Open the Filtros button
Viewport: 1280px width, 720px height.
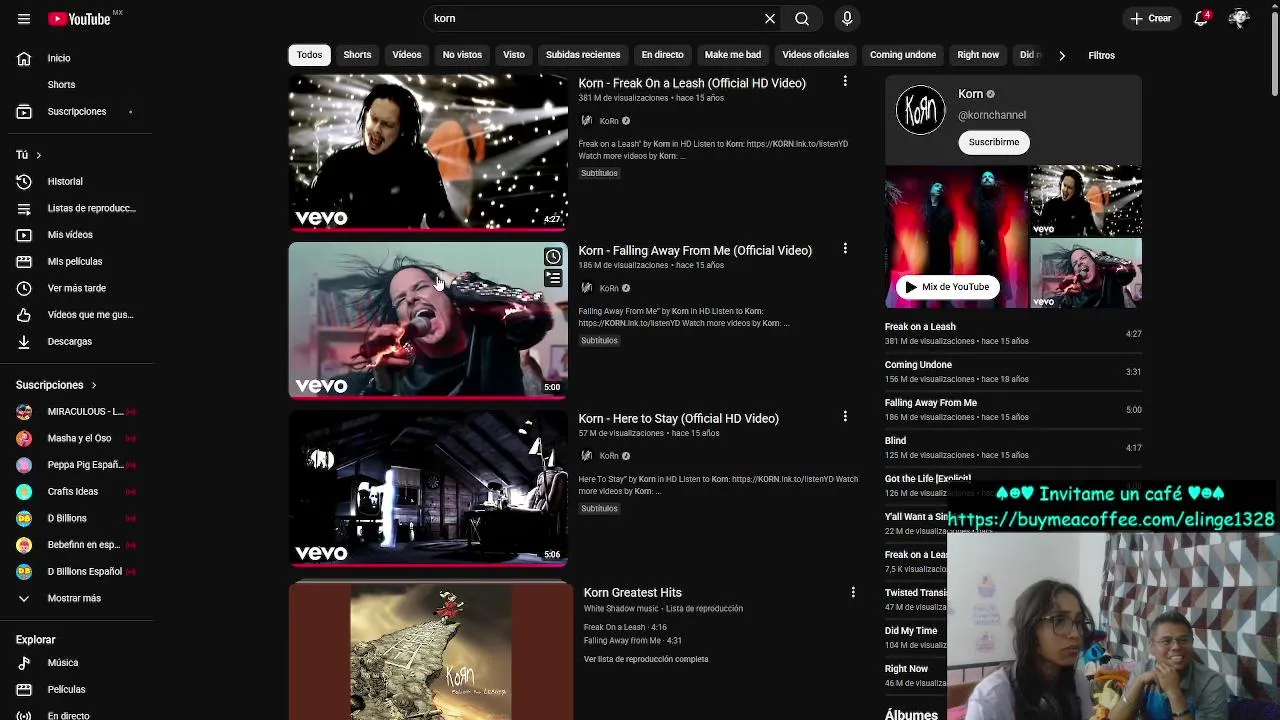click(1101, 55)
